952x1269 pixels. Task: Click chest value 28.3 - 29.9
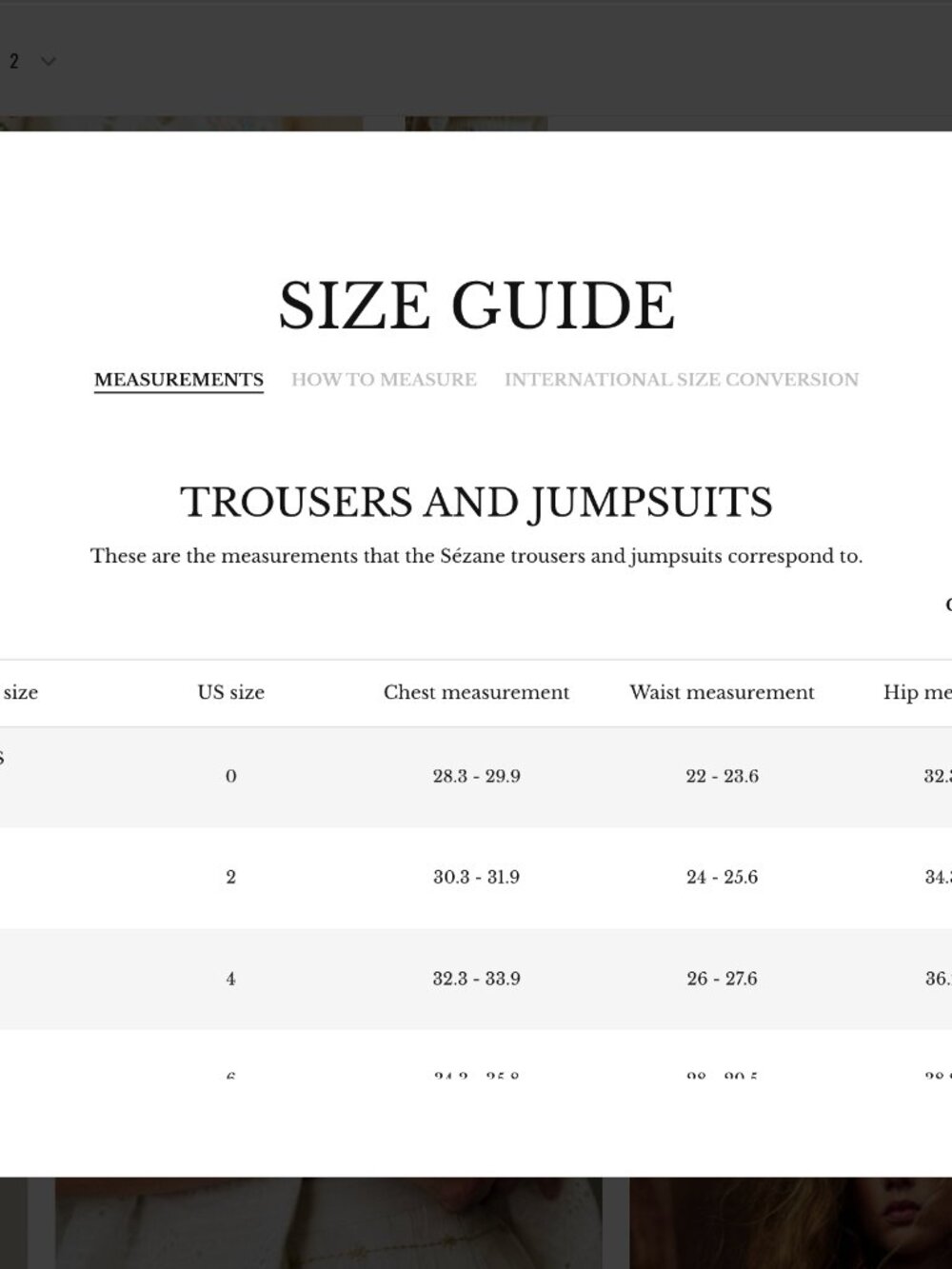(x=476, y=777)
